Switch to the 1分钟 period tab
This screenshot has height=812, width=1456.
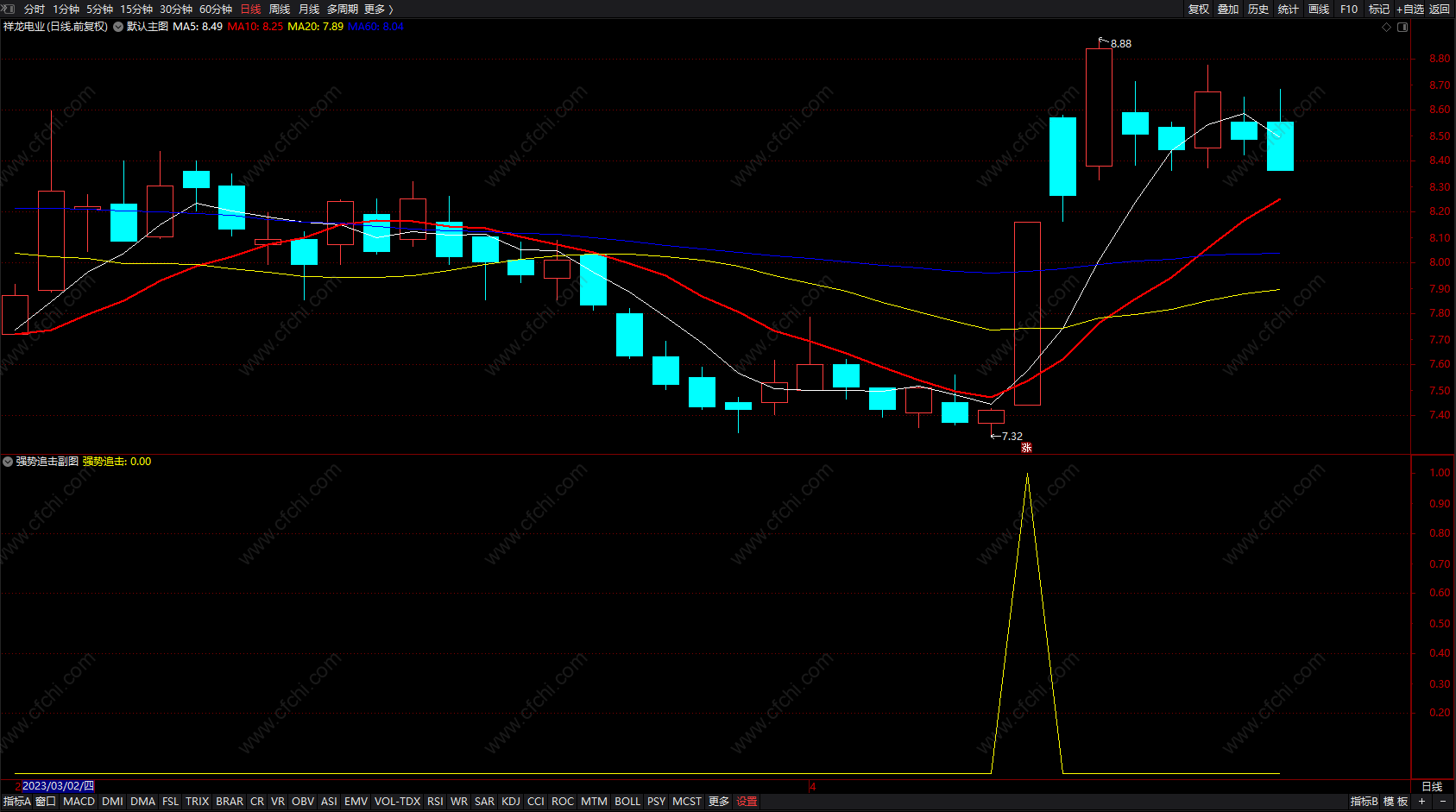[66, 9]
